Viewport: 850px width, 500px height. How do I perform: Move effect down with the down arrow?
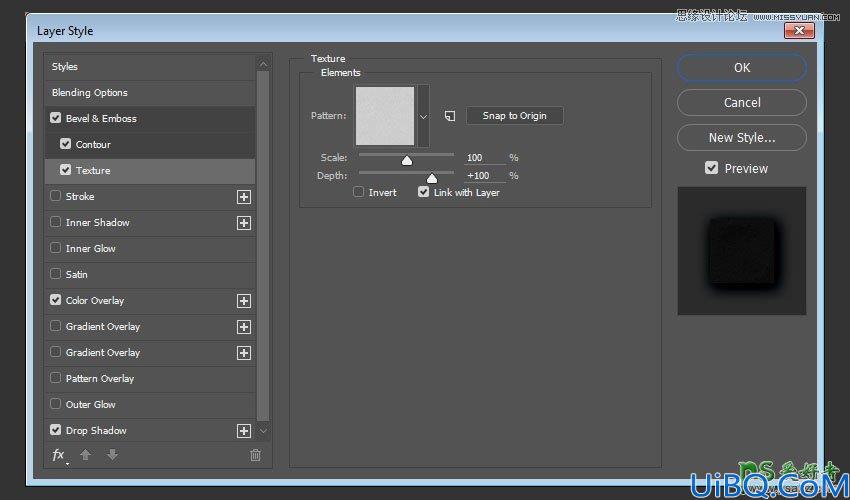(x=112, y=455)
